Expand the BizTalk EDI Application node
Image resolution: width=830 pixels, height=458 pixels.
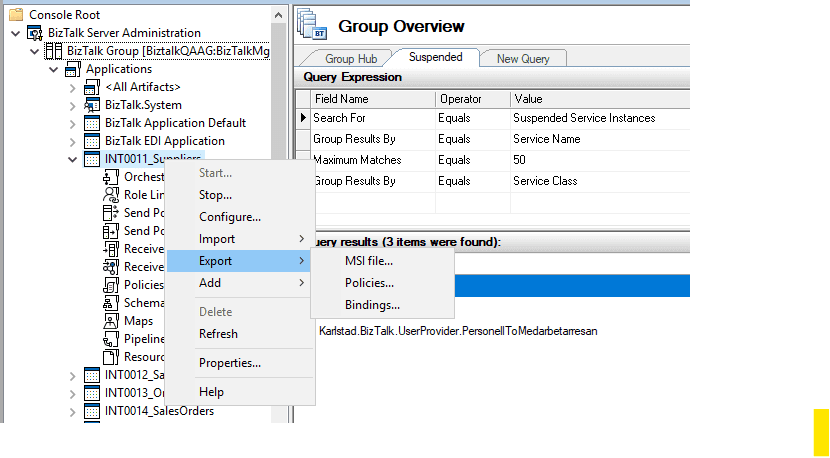[x=73, y=141]
